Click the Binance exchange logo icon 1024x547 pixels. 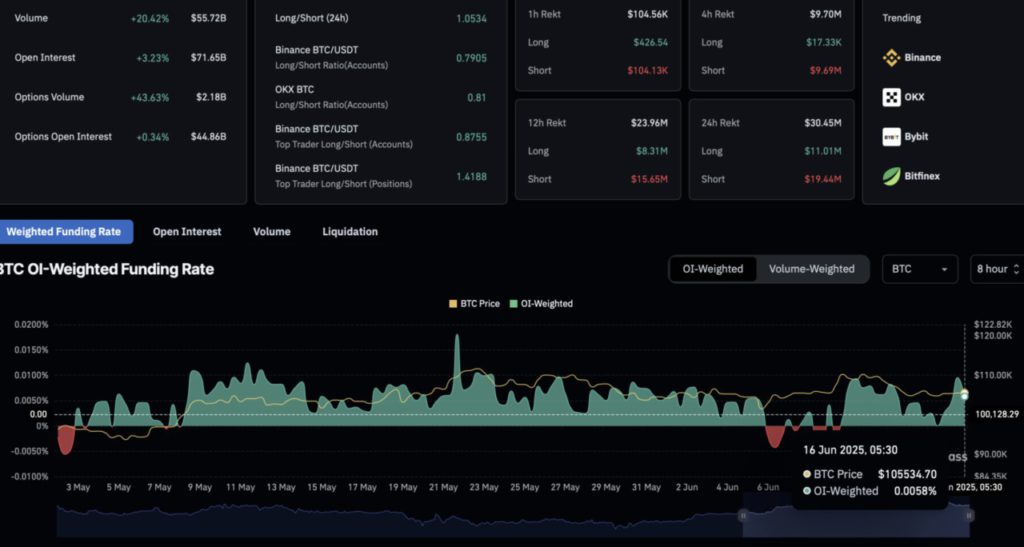[x=891, y=58]
